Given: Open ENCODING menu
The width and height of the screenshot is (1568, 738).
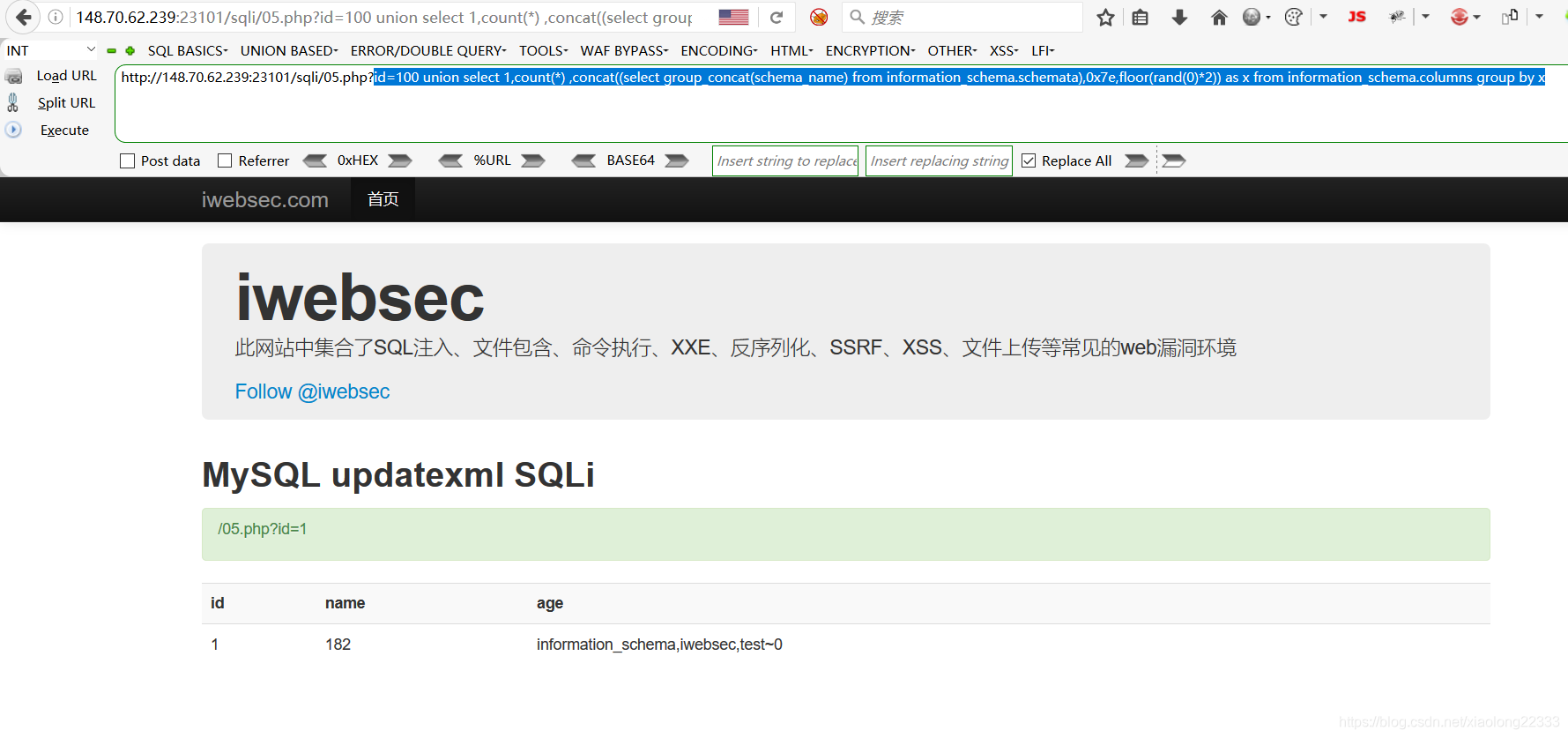Looking at the screenshot, I should (719, 51).
